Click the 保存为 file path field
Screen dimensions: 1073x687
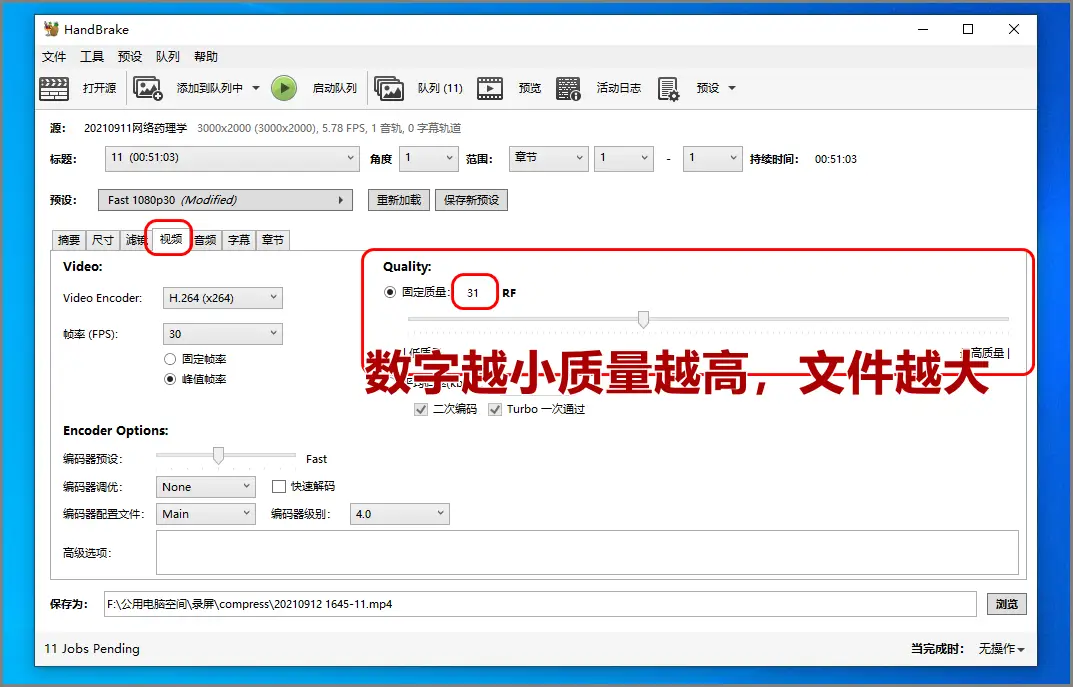pos(540,604)
